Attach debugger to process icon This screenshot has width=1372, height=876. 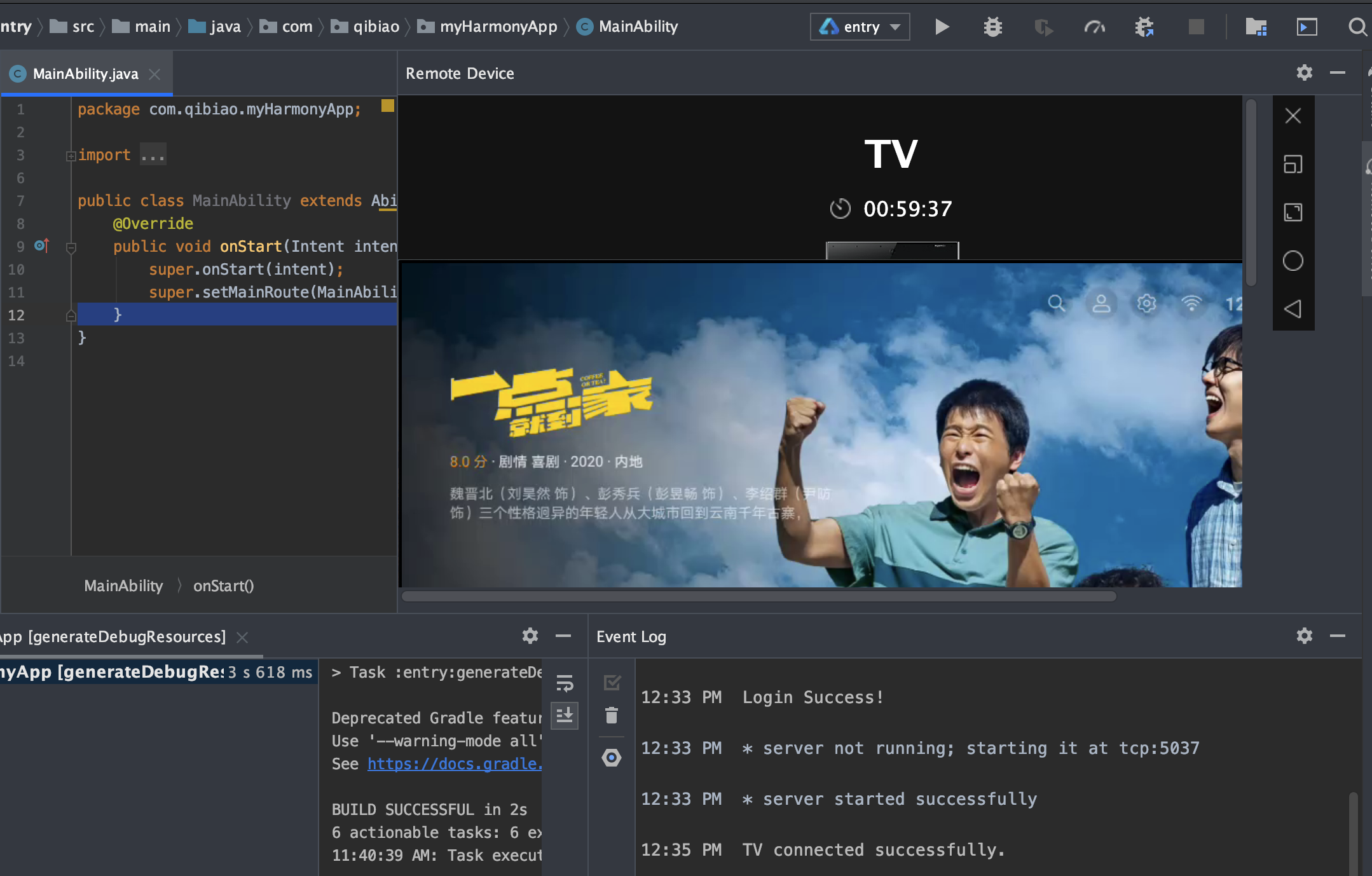coord(1144,27)
